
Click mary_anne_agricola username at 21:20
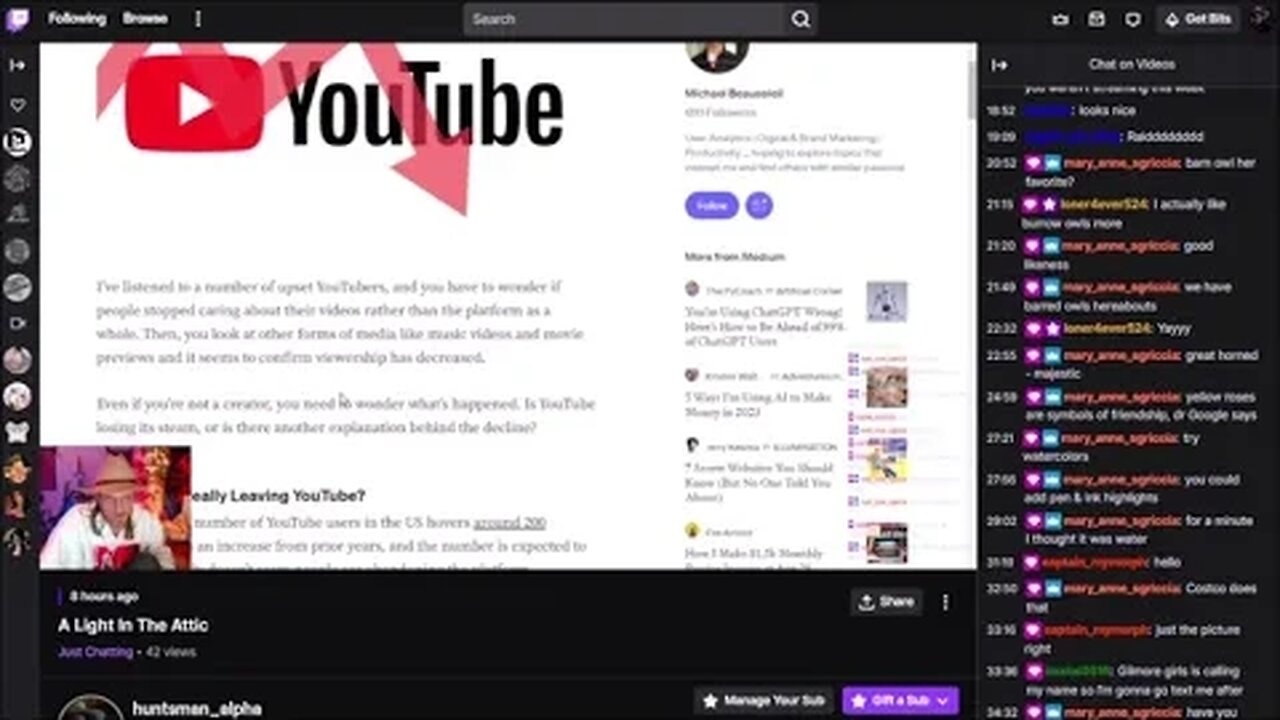(1121, 245)
